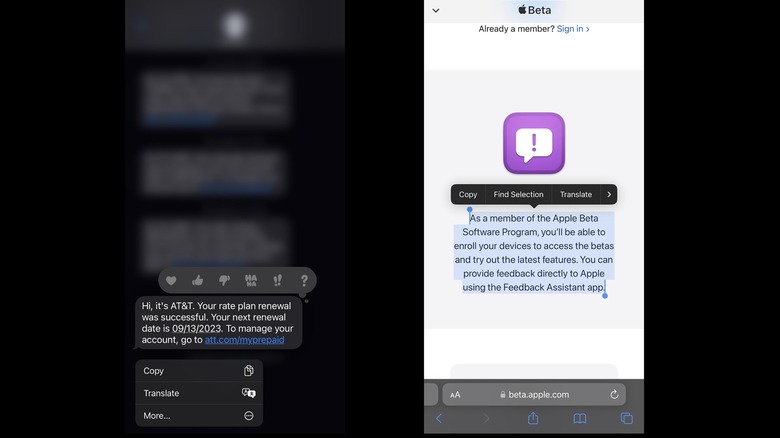780x438 pixels.
Task: Tap the start selection handle before 'As a member'
Action: (x=470, y=210)
